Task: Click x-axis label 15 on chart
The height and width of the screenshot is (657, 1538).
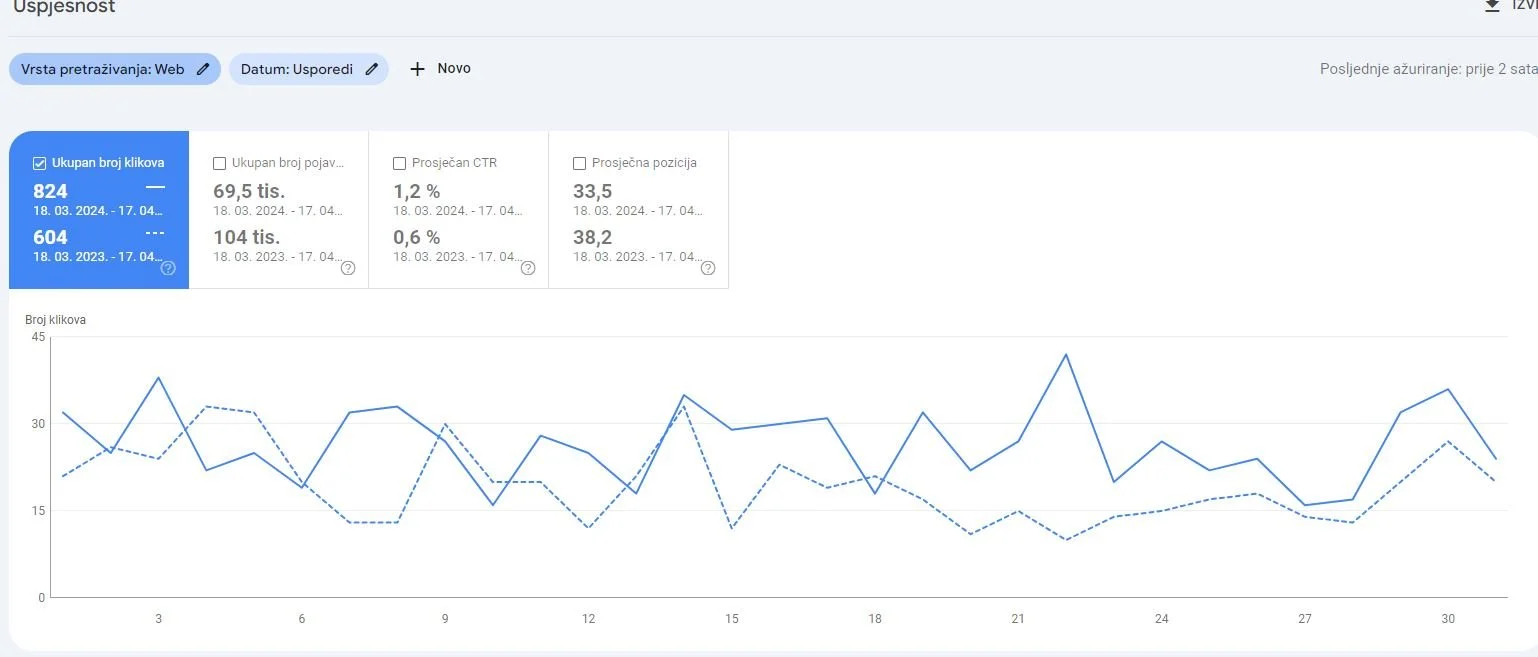Action: click(x=732, y=619)
